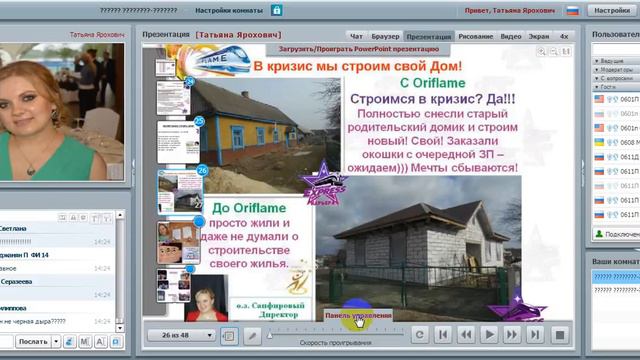Viewport: 640px width, 360px height.
Task: Click the Светлана chat message name
Action: (13, 229)
